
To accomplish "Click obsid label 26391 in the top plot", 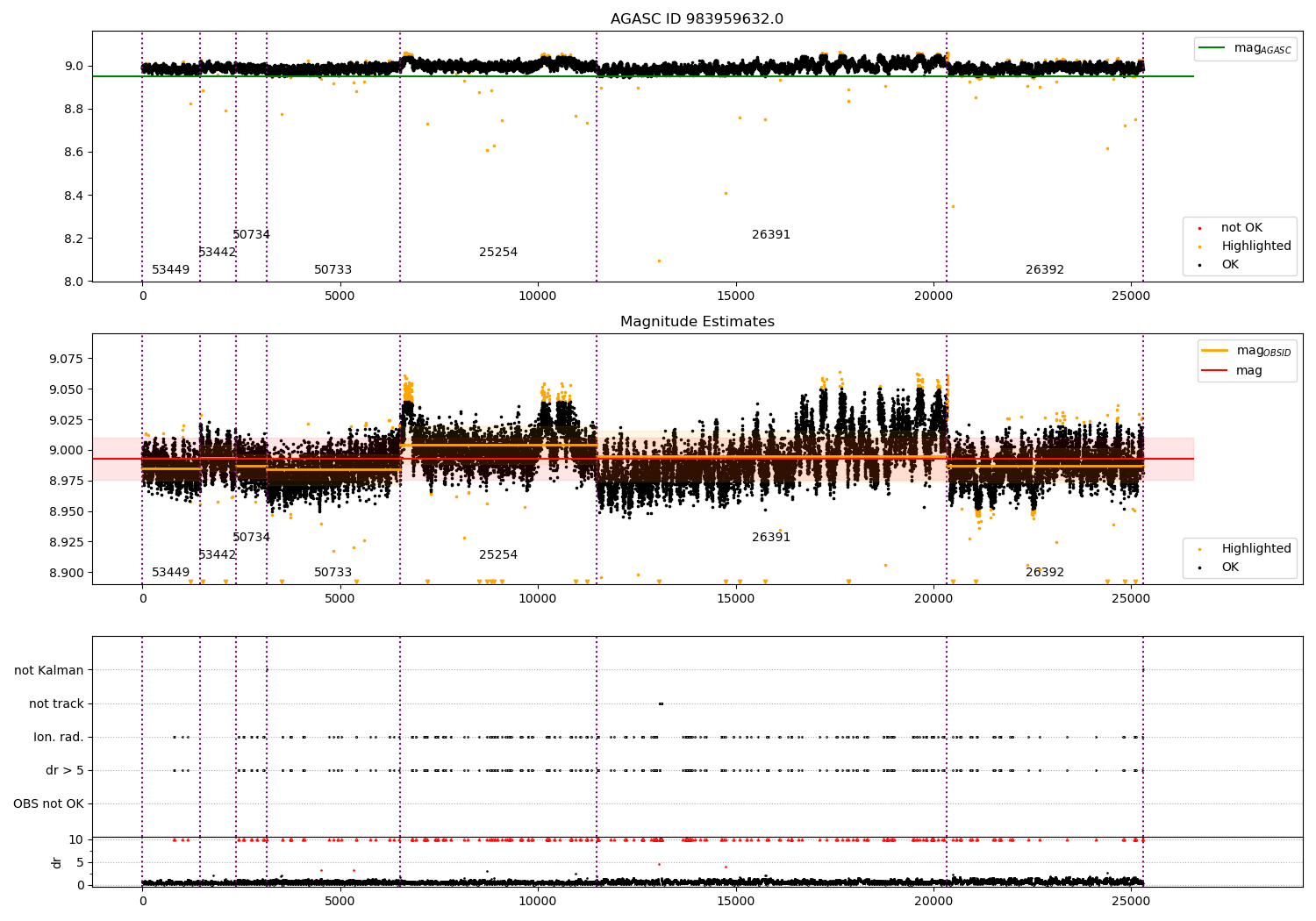I will [x=771, y=235].
